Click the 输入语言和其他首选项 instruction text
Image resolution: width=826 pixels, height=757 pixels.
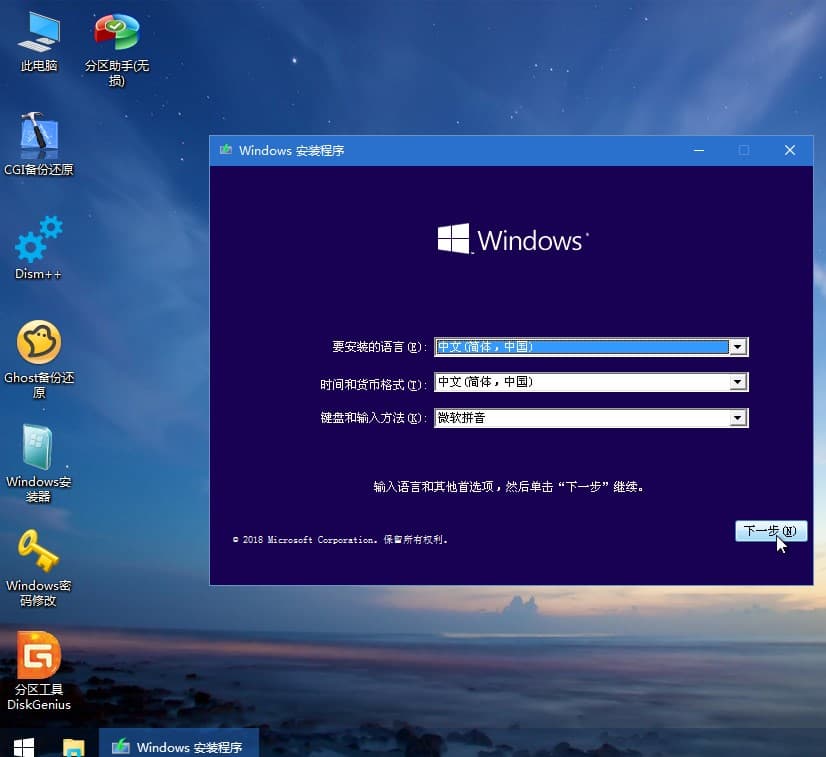click(x=508, y=487)
